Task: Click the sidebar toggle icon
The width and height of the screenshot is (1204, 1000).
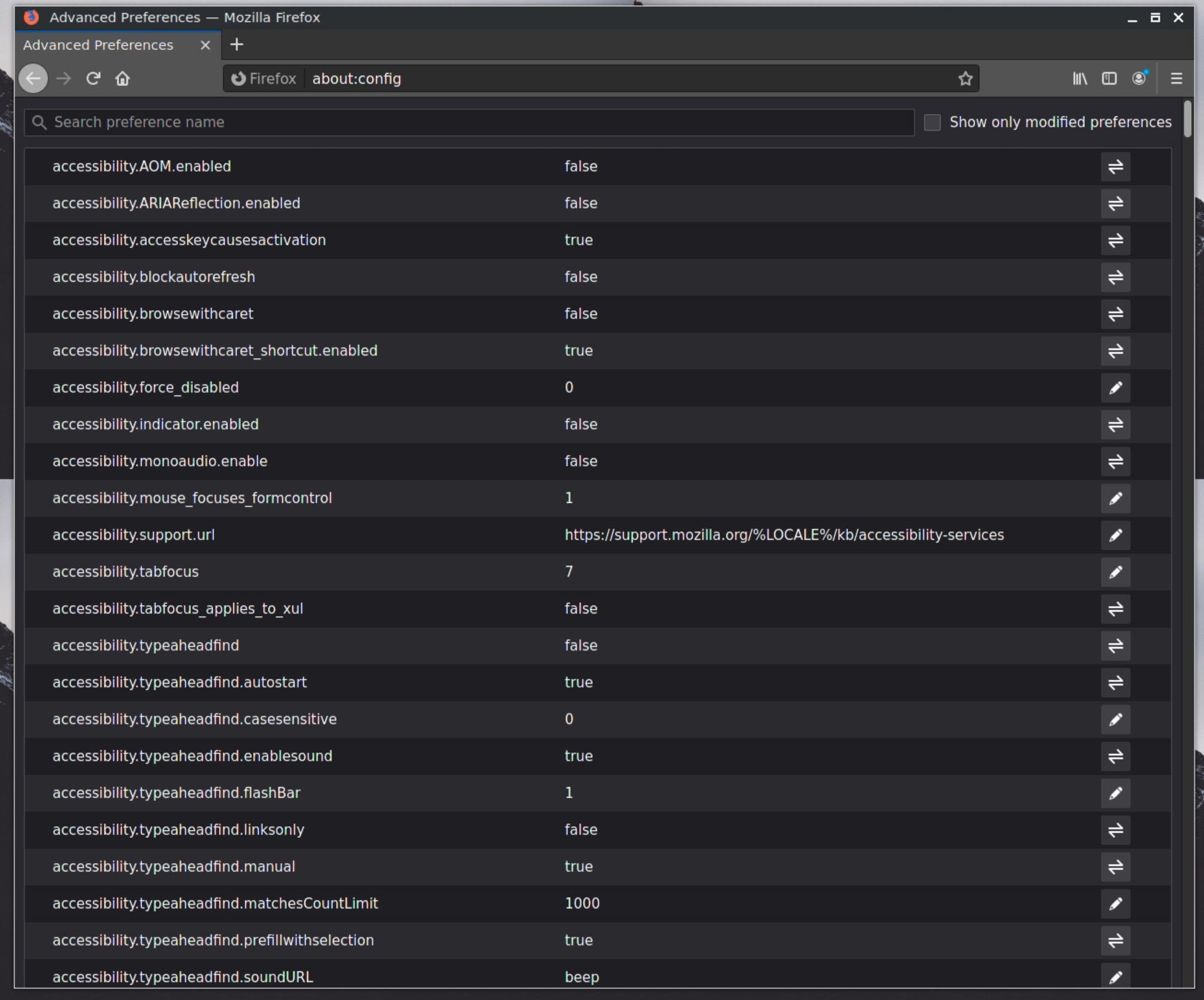Action: tap(1110, 79)
